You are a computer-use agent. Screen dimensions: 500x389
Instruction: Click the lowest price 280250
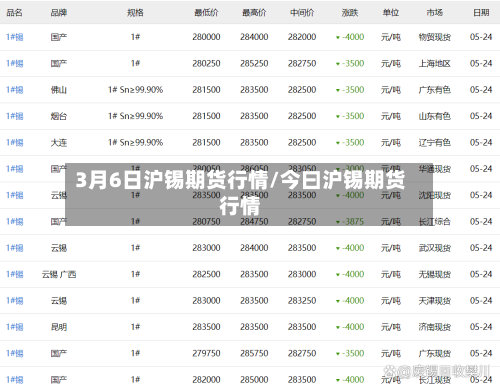coord(206,63)
